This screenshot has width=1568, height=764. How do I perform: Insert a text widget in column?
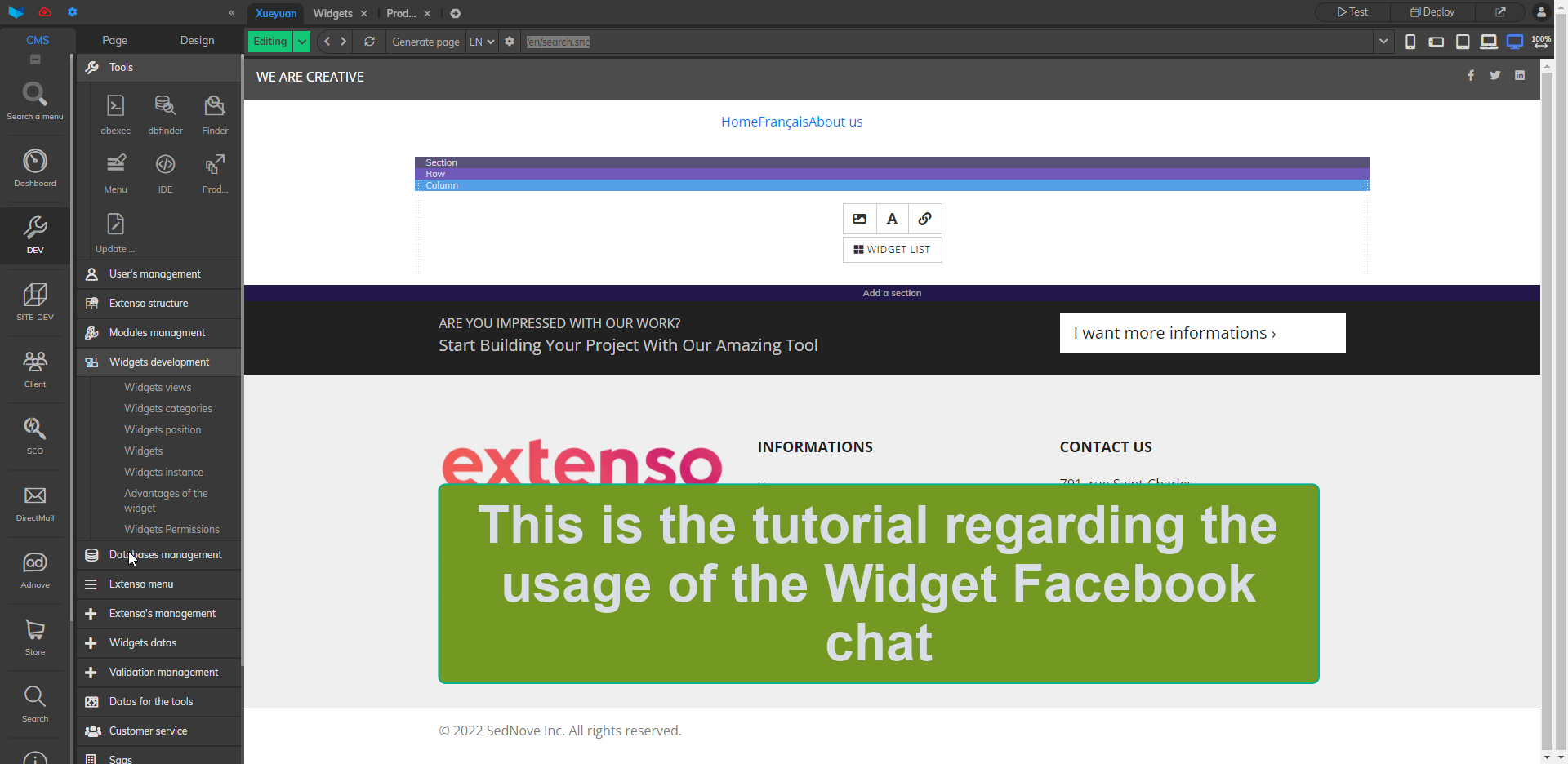point(892,219)
